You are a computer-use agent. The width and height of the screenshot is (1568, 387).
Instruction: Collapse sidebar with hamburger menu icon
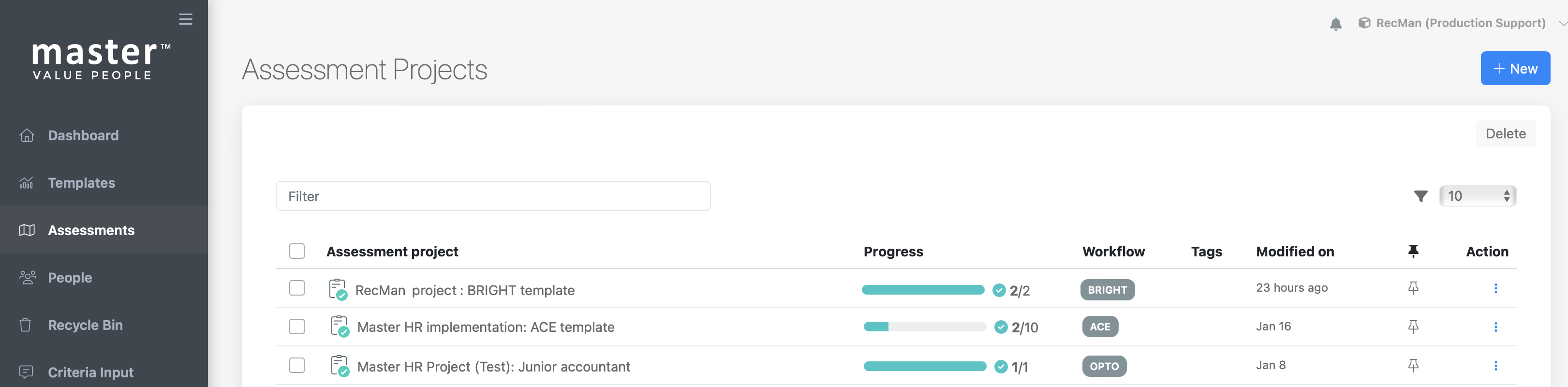186,19
